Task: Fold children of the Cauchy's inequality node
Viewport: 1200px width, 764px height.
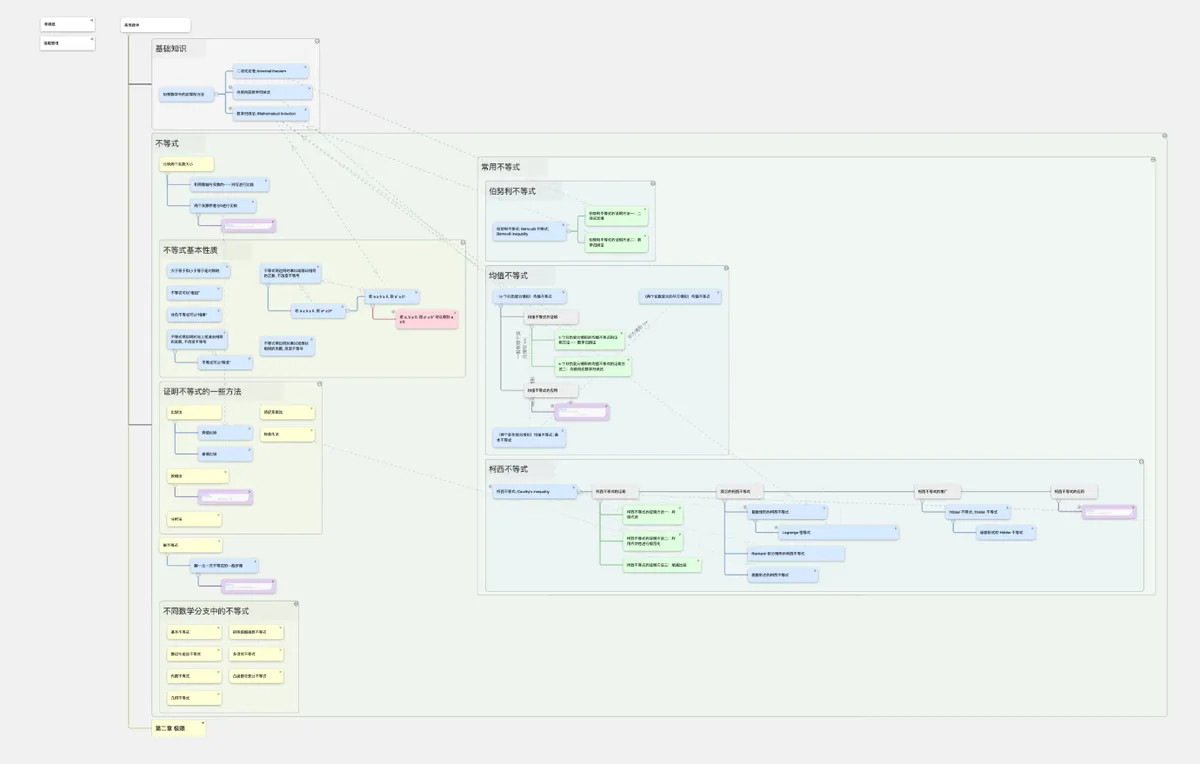Action: click(x=580, y=491)
